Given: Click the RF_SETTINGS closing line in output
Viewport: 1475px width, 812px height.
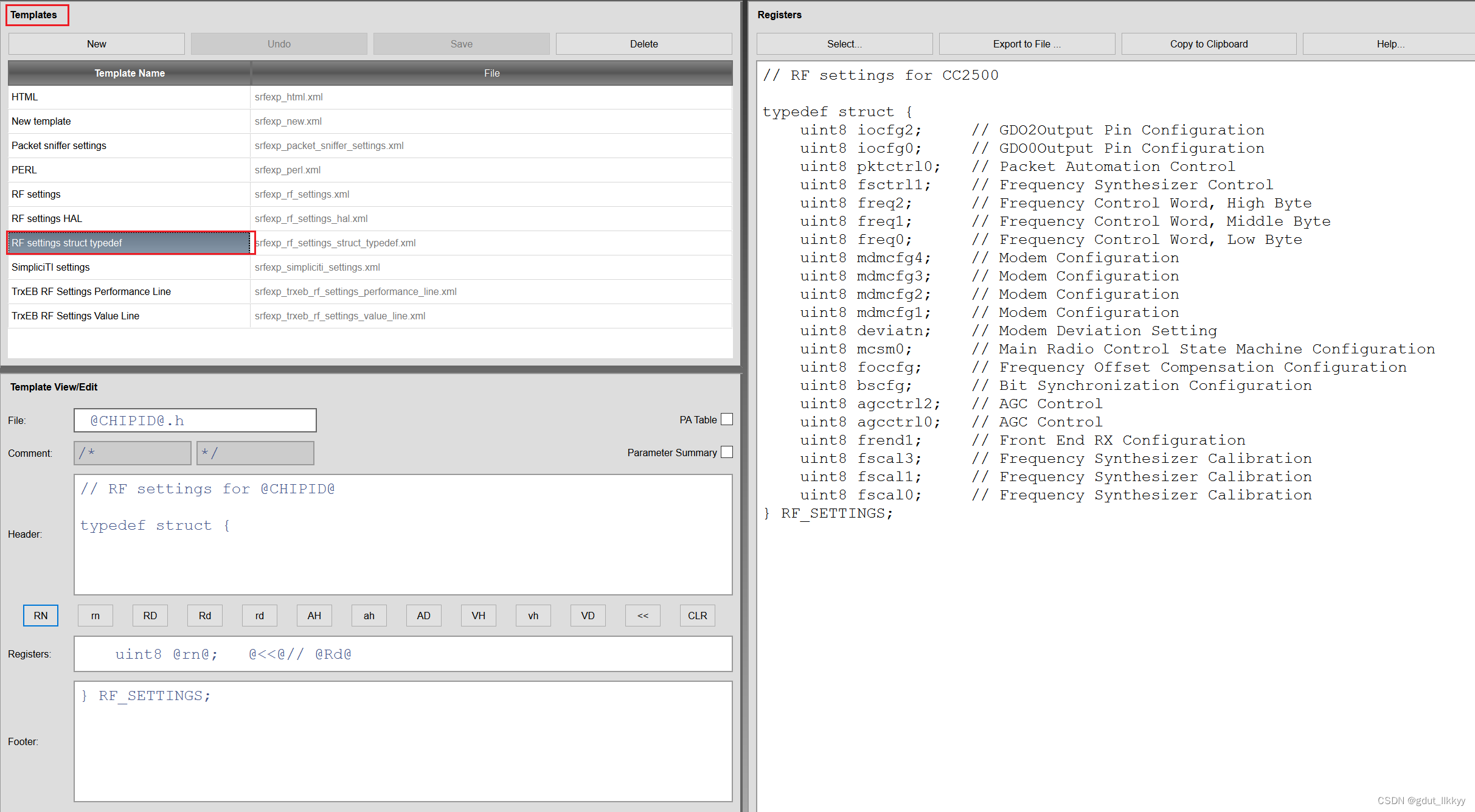Looking at the screenshot, I should [828, 513].
